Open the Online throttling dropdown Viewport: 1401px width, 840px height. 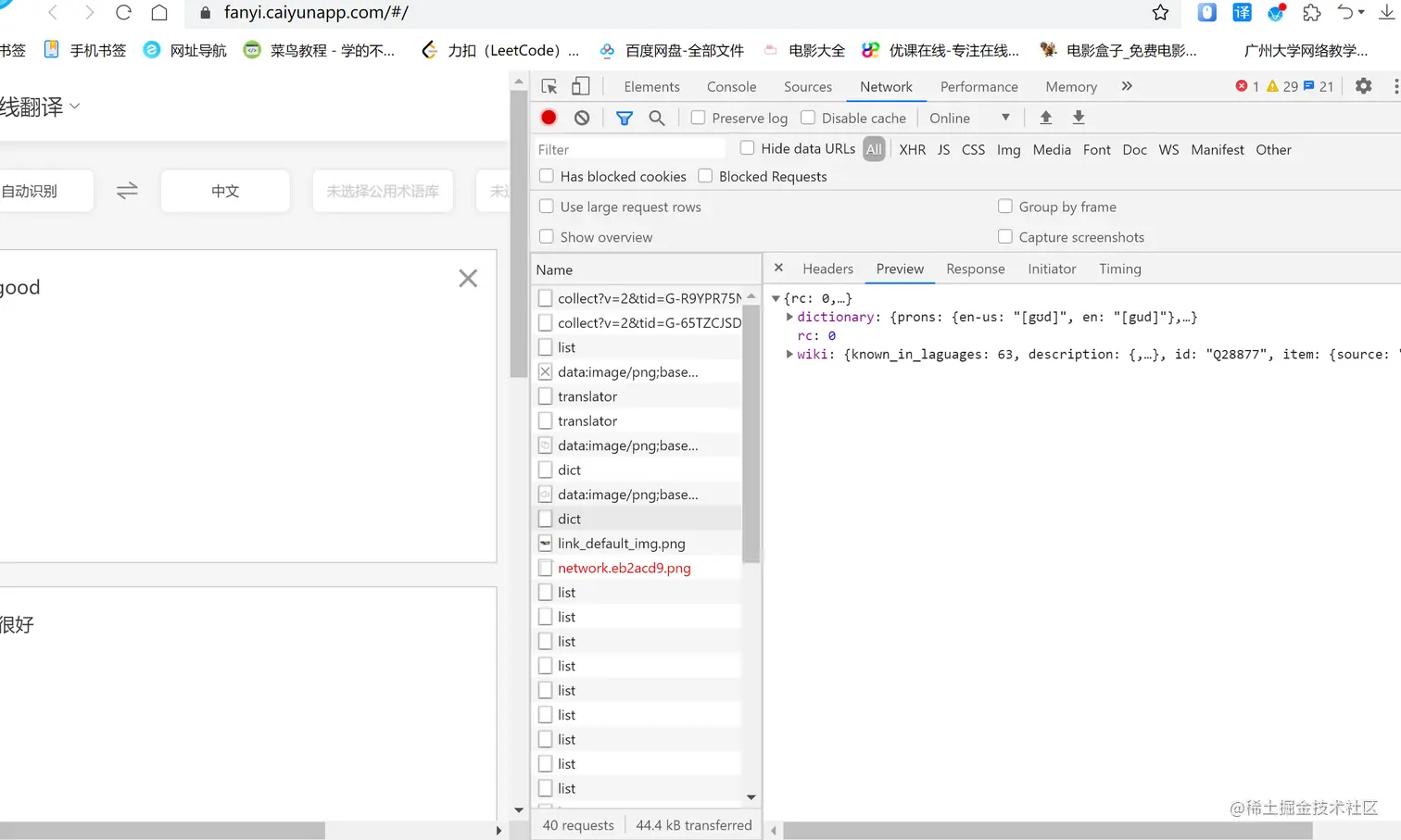[x=969, y=118]
